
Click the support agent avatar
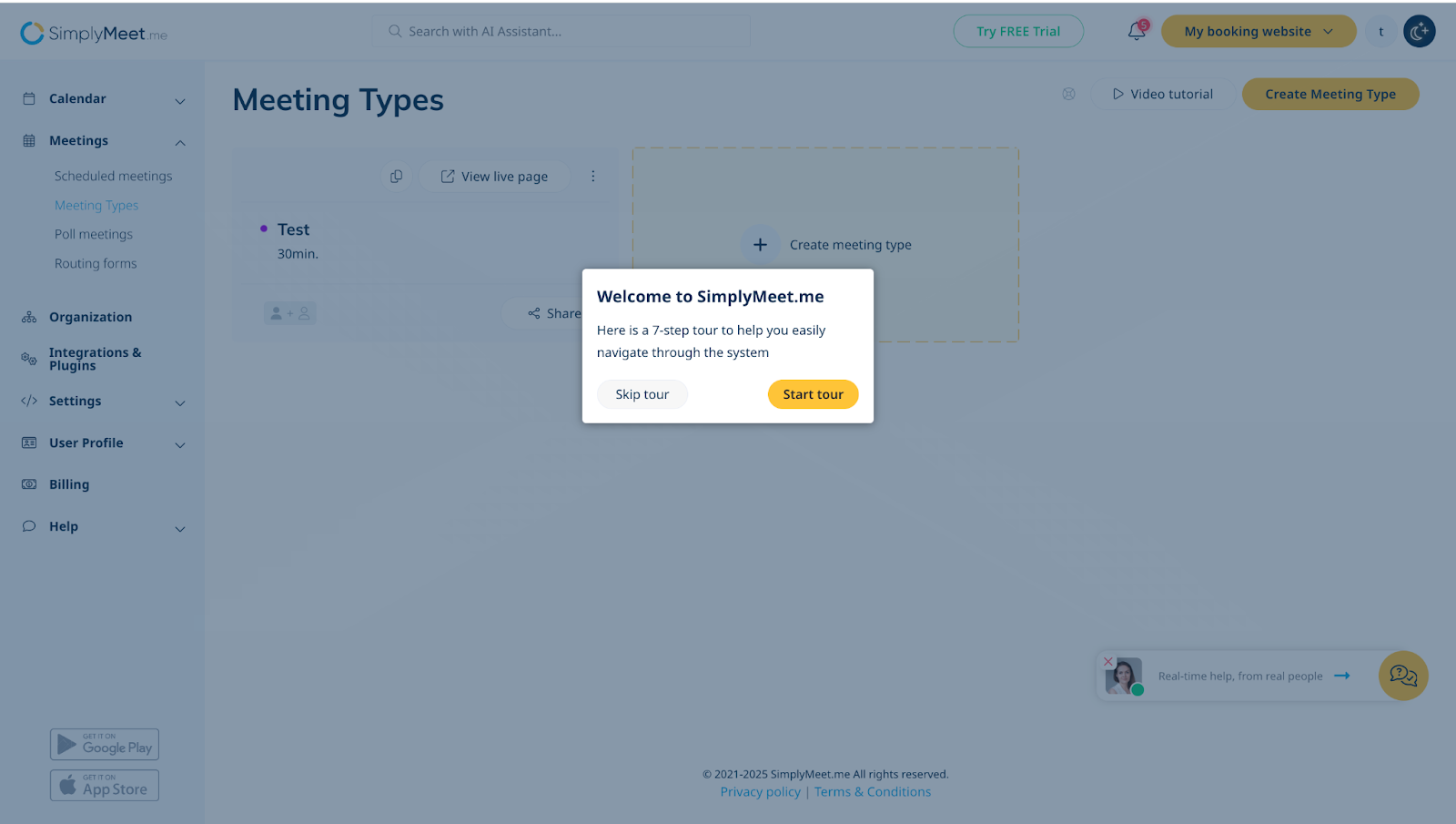1123,676
